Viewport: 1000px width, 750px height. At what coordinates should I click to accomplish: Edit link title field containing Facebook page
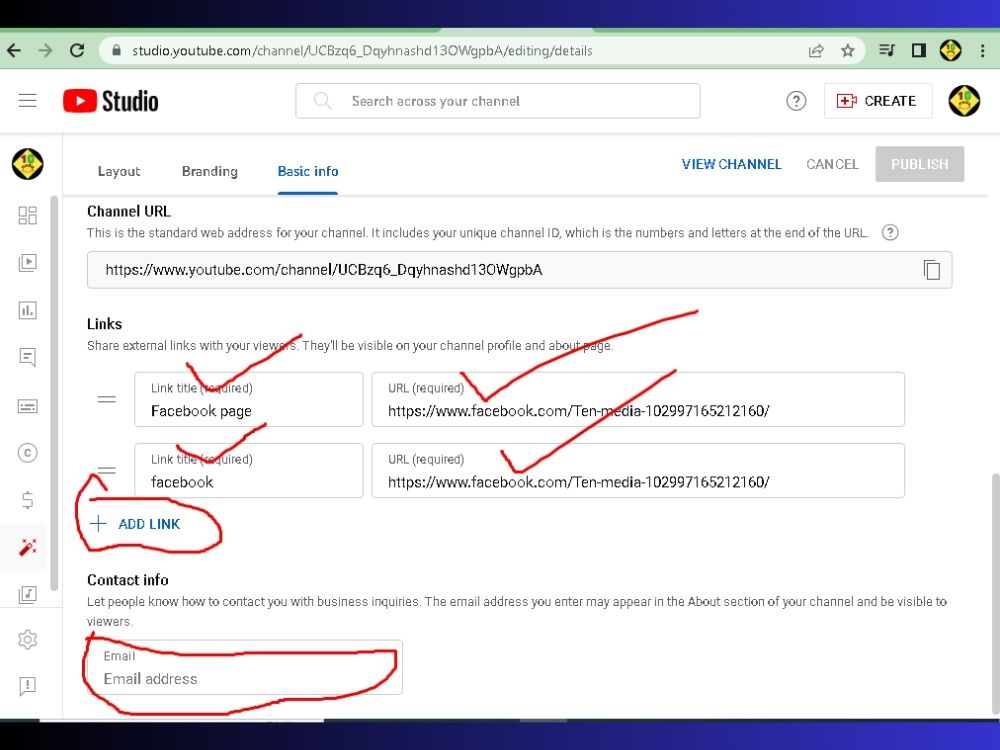coord(249,399)
